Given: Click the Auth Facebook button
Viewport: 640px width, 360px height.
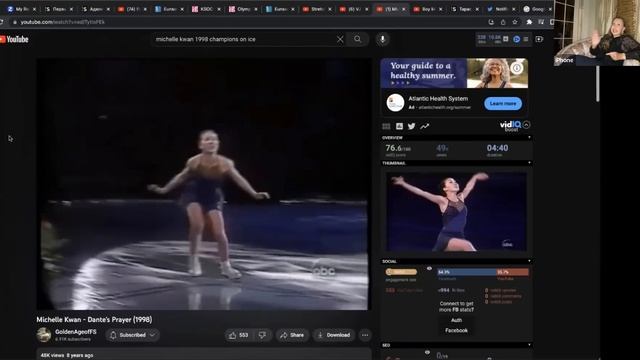Looking at the screenshot, I should 456,325.
